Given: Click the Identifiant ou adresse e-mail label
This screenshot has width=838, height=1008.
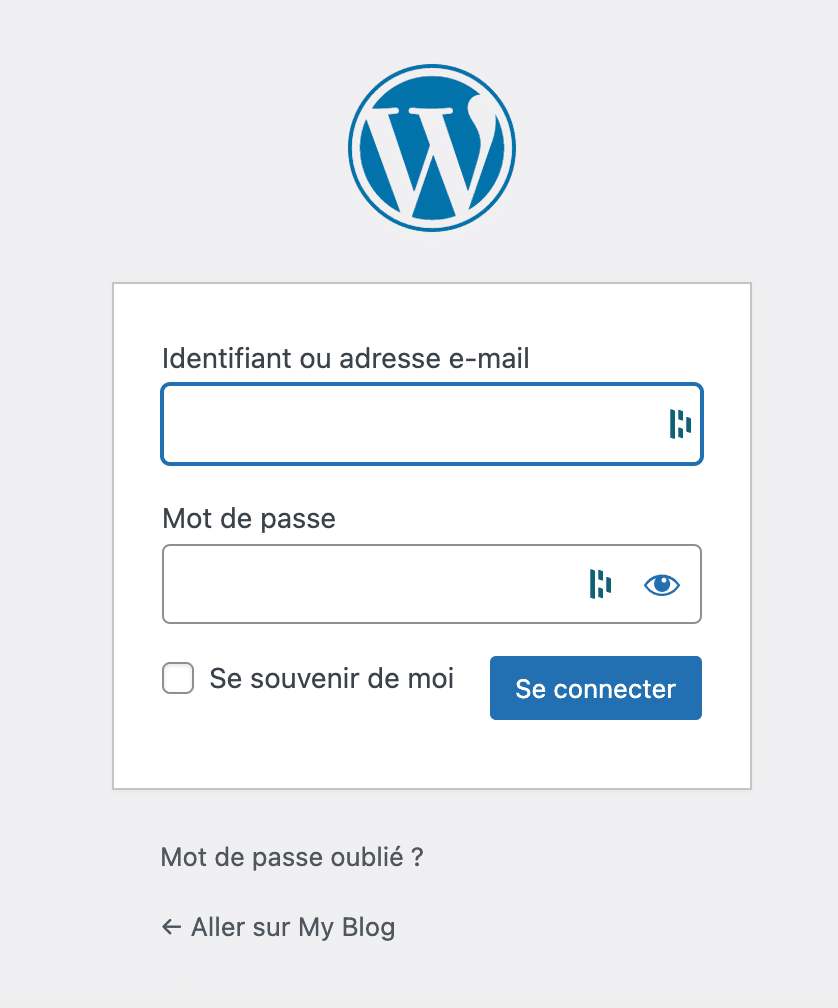Looking at the screenshot, I should point(346,359).
